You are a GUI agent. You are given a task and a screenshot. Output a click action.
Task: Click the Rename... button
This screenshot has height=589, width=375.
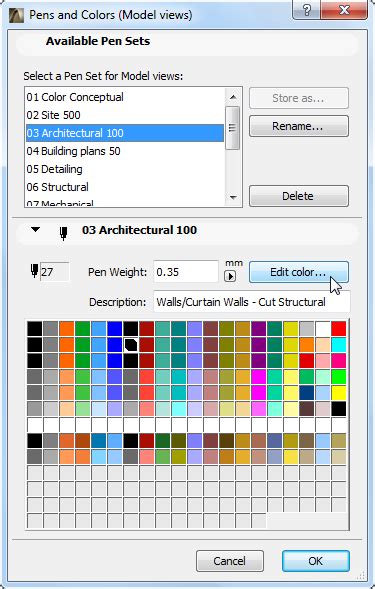click(299, 126)
